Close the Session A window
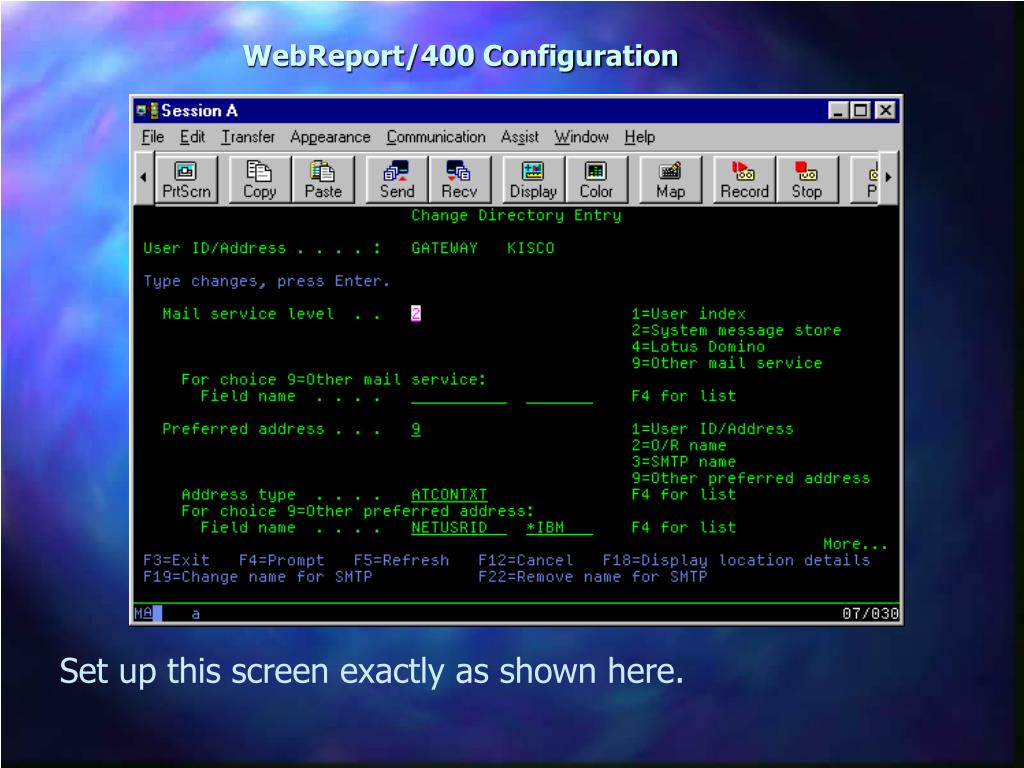This screenshot has height=768, width=1024. pyautogui.click(x=886, y=110)
